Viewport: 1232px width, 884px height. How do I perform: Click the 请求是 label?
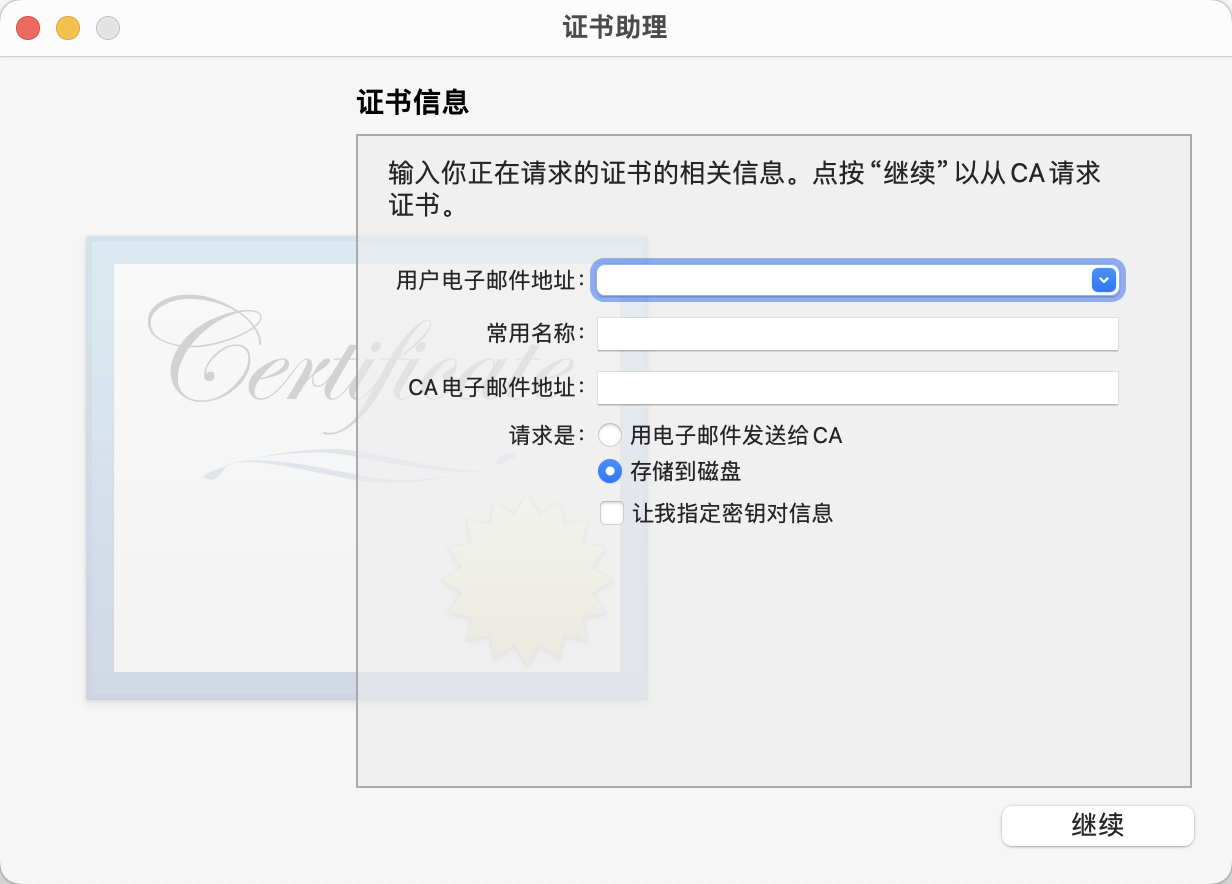pyautogui.click(x=547, y=436)
